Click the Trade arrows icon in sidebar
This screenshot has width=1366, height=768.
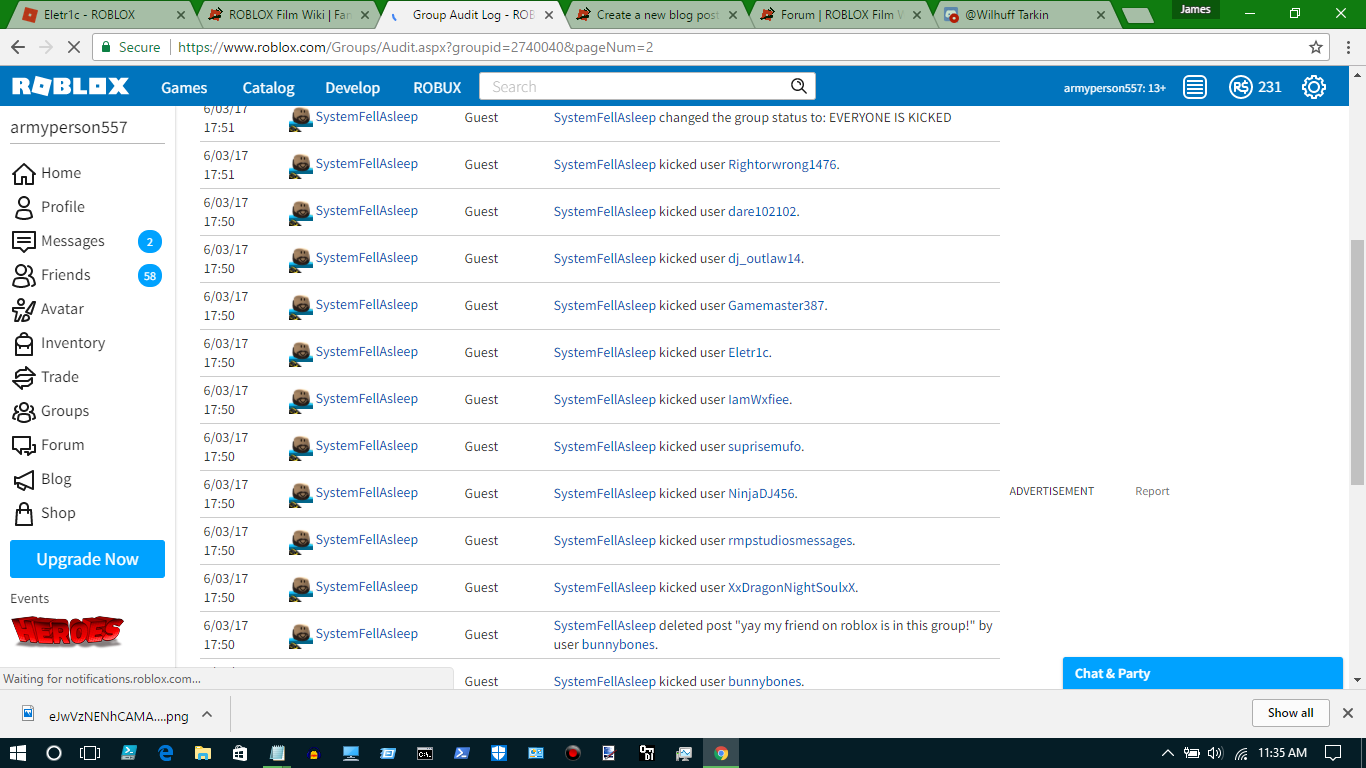coord(23,378)
